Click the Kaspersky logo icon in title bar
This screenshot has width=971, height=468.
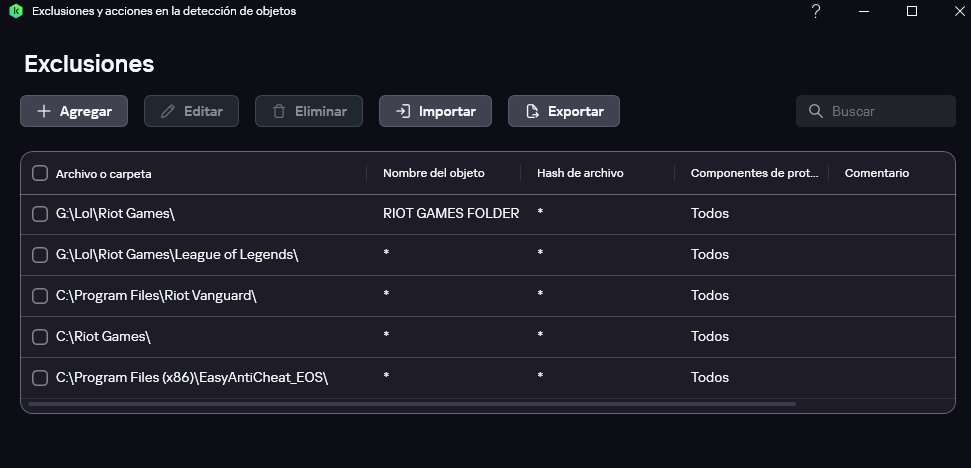[15, 11]
